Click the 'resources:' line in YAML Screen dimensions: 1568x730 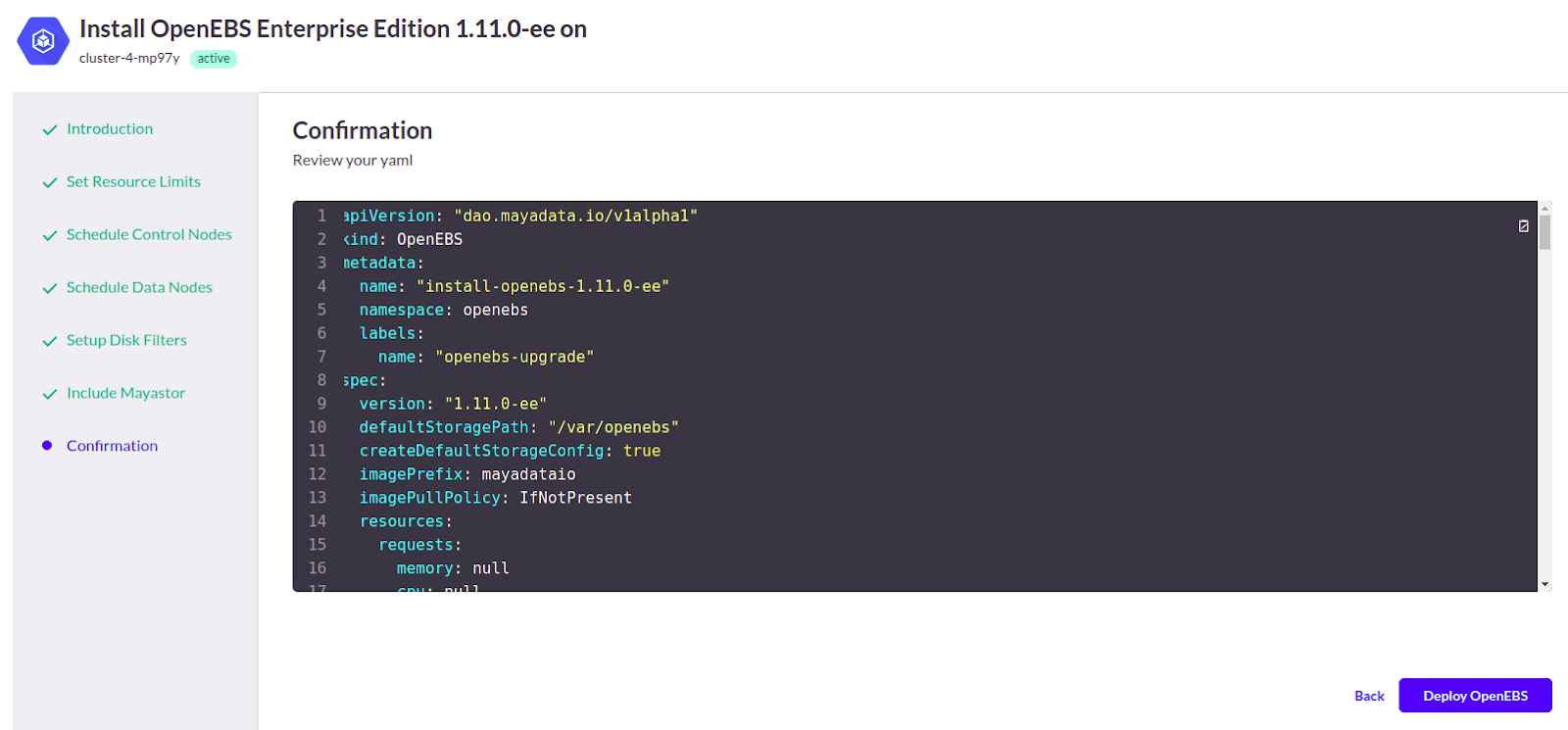coord(406,521)
